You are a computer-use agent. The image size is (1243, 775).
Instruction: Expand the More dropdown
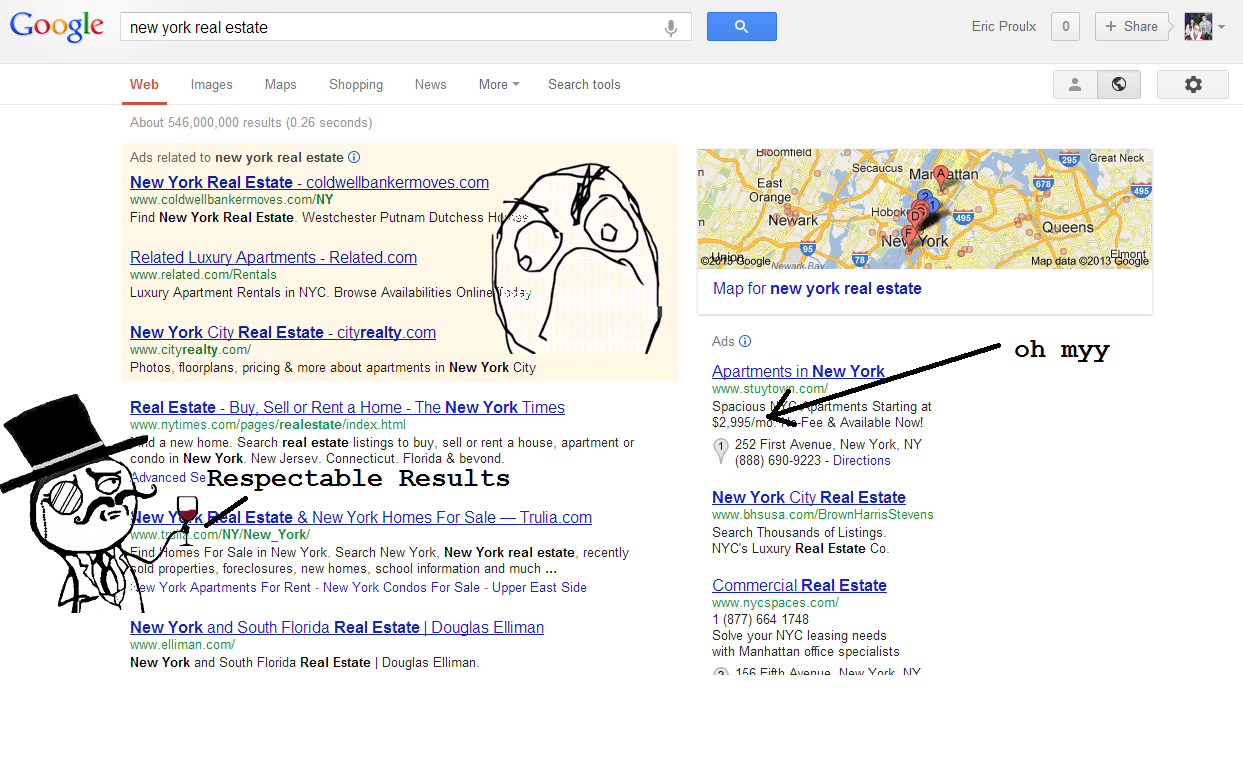point(499,85)
